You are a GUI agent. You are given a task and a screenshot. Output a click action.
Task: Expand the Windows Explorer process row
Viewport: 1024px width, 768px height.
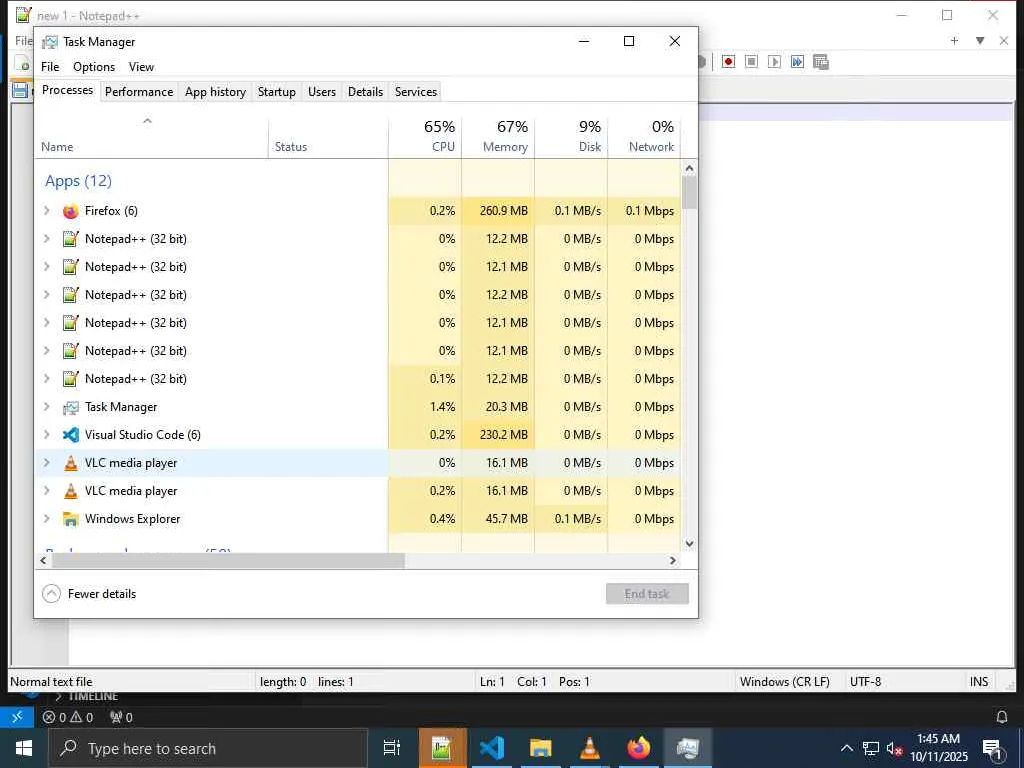click(46, 519)
